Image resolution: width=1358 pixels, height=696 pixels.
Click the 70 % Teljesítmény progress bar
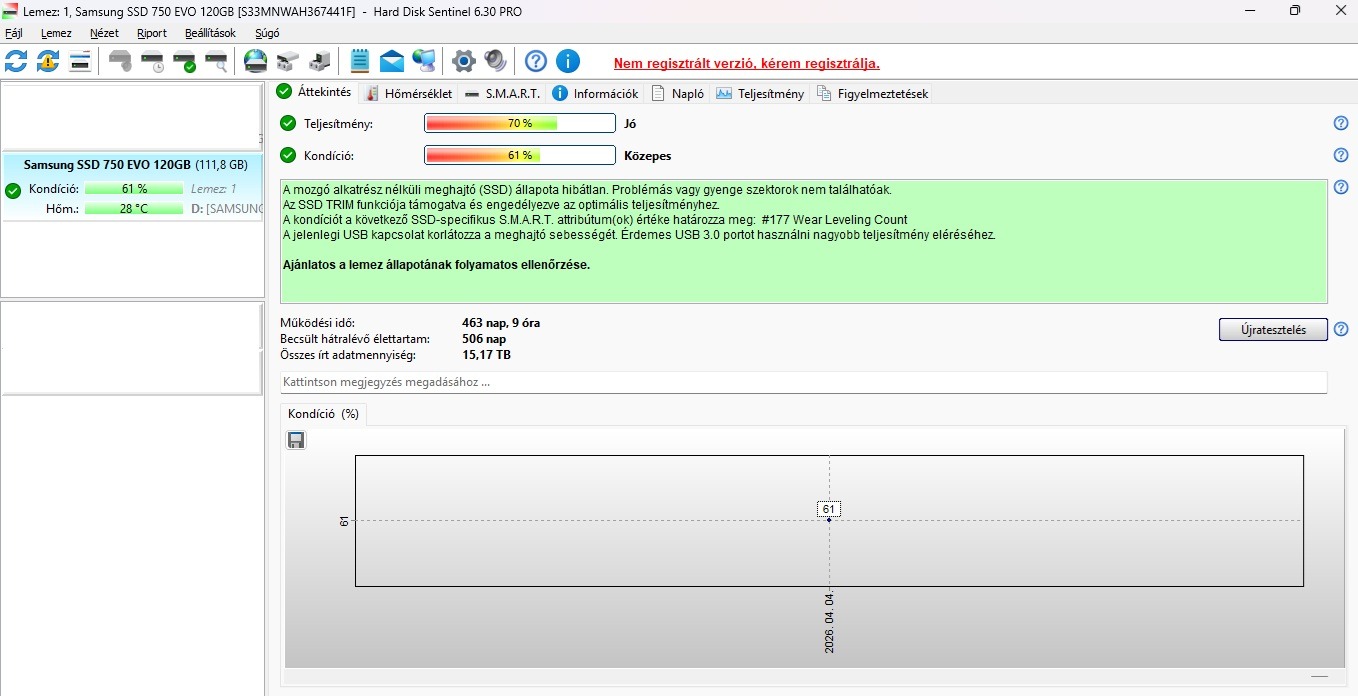[x=520, y=123]
